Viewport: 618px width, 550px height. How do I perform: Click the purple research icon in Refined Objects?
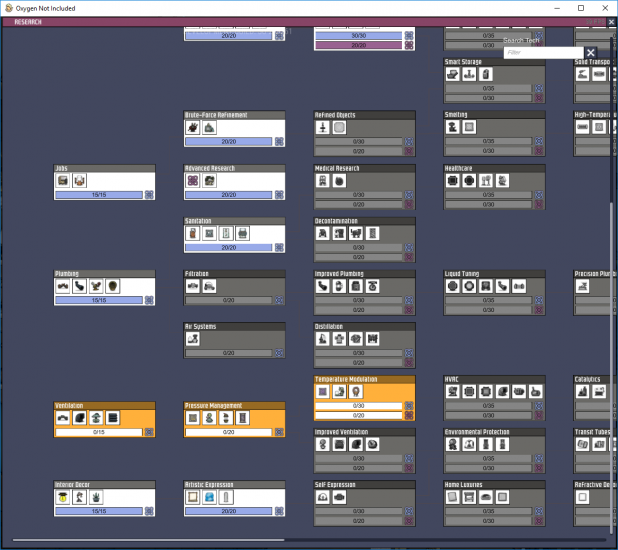click(409, 151)
